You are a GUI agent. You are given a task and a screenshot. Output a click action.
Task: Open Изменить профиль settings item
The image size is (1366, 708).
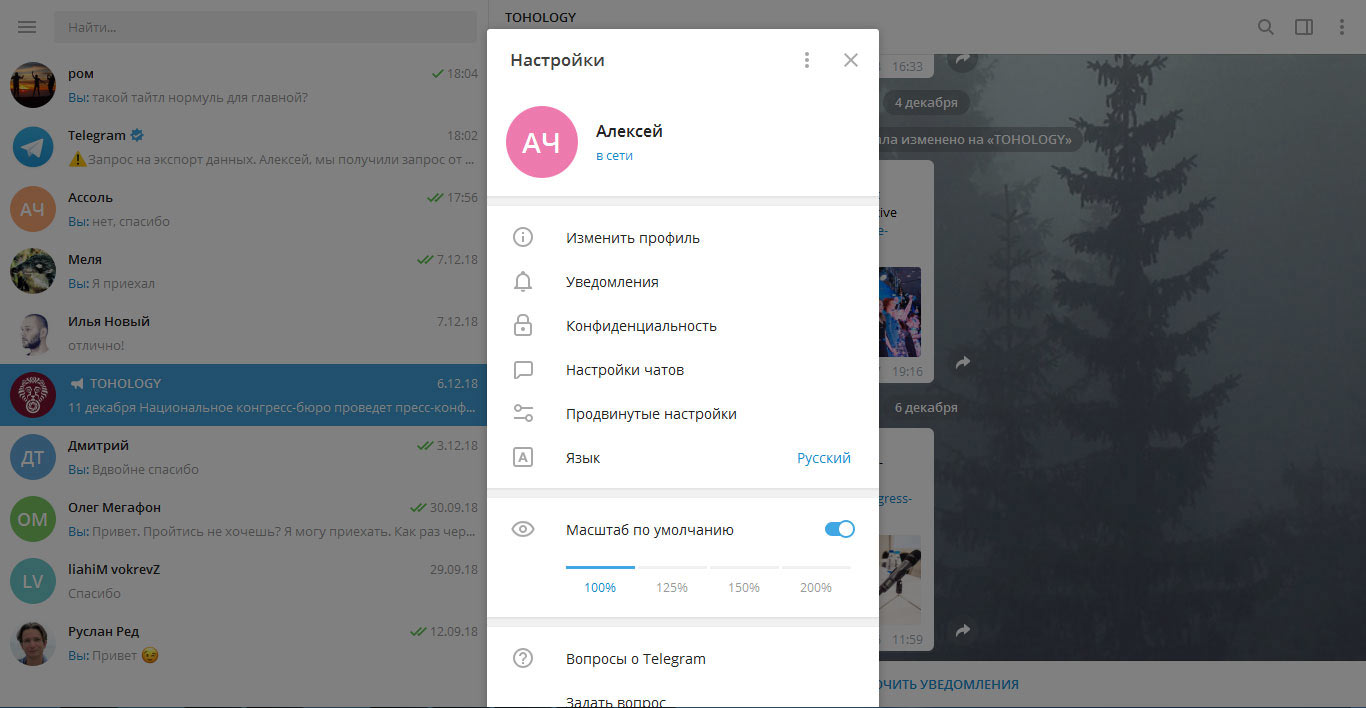pyautogui.click(x=633, y=238)
